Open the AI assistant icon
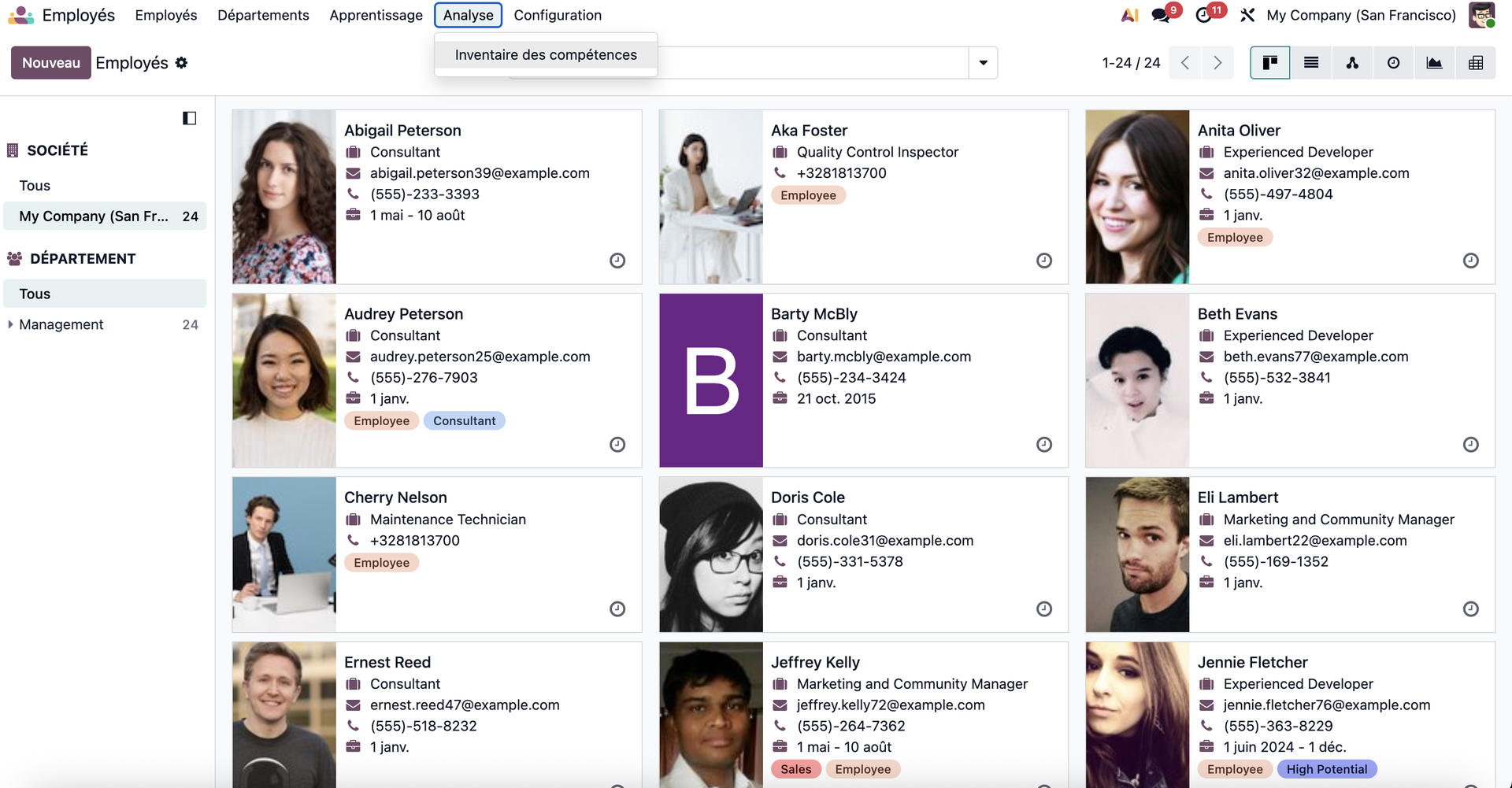This screenshot has height=788, width=1512. coord(1130,15)
